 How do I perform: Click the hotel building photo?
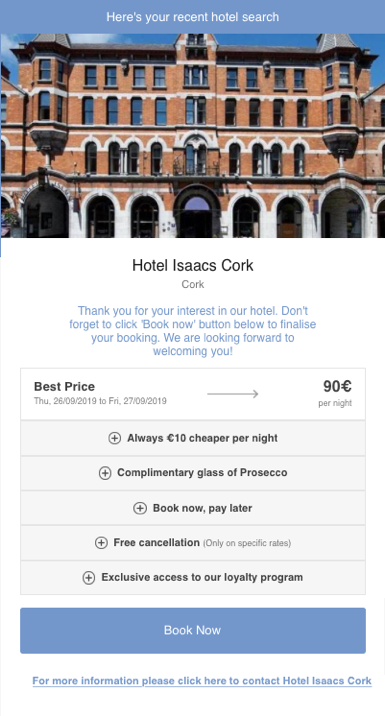point(193,136)
